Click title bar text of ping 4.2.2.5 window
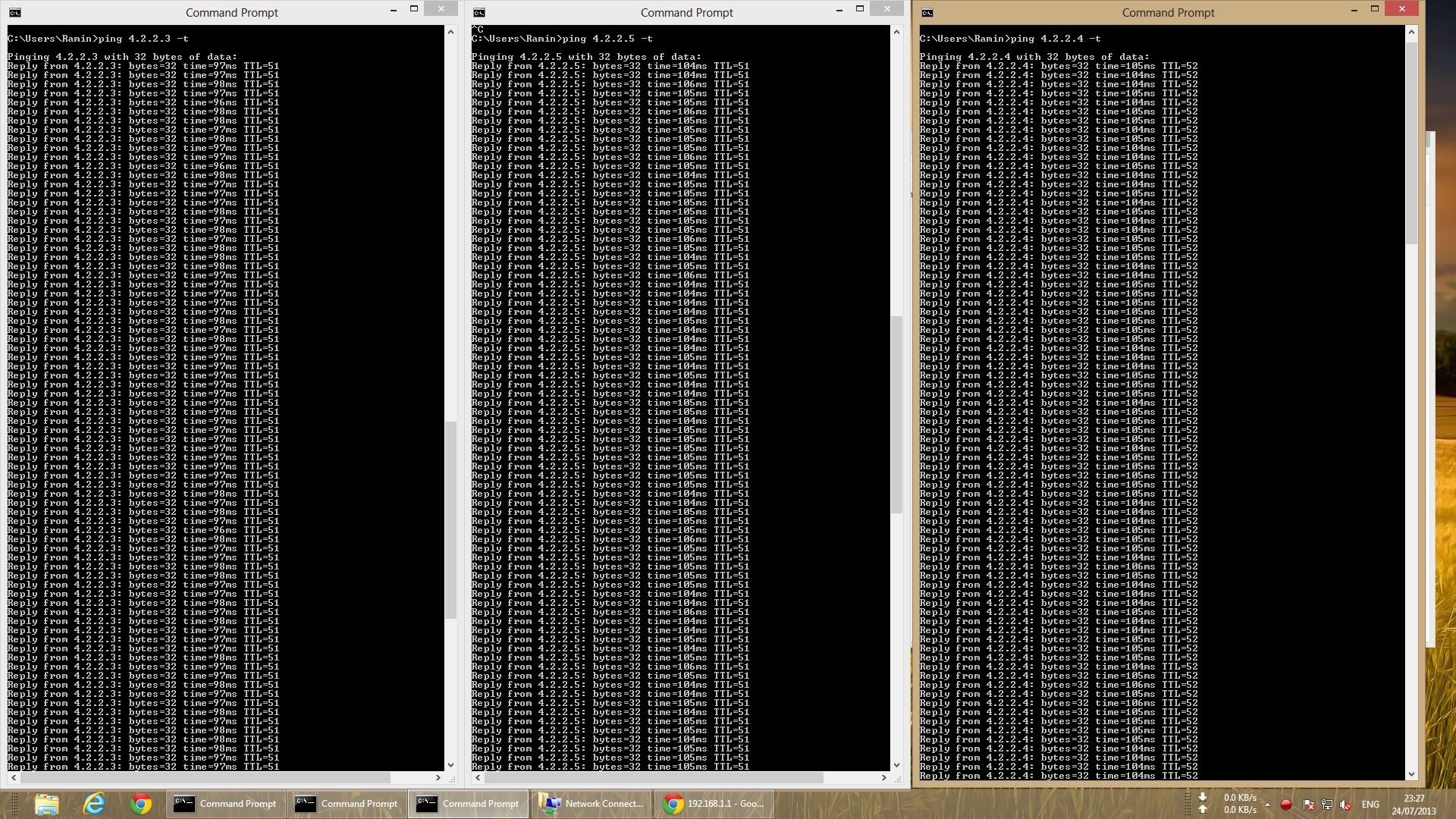Image resolution: width=1456 pixels, height=819 pixels. pos(687,13)
